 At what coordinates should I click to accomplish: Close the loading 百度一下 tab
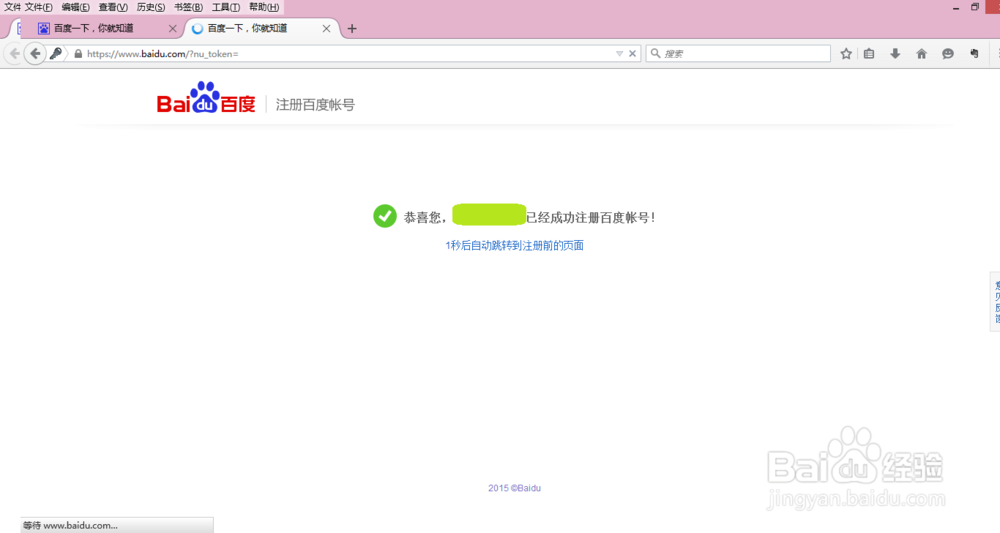(x=326, y=29)
